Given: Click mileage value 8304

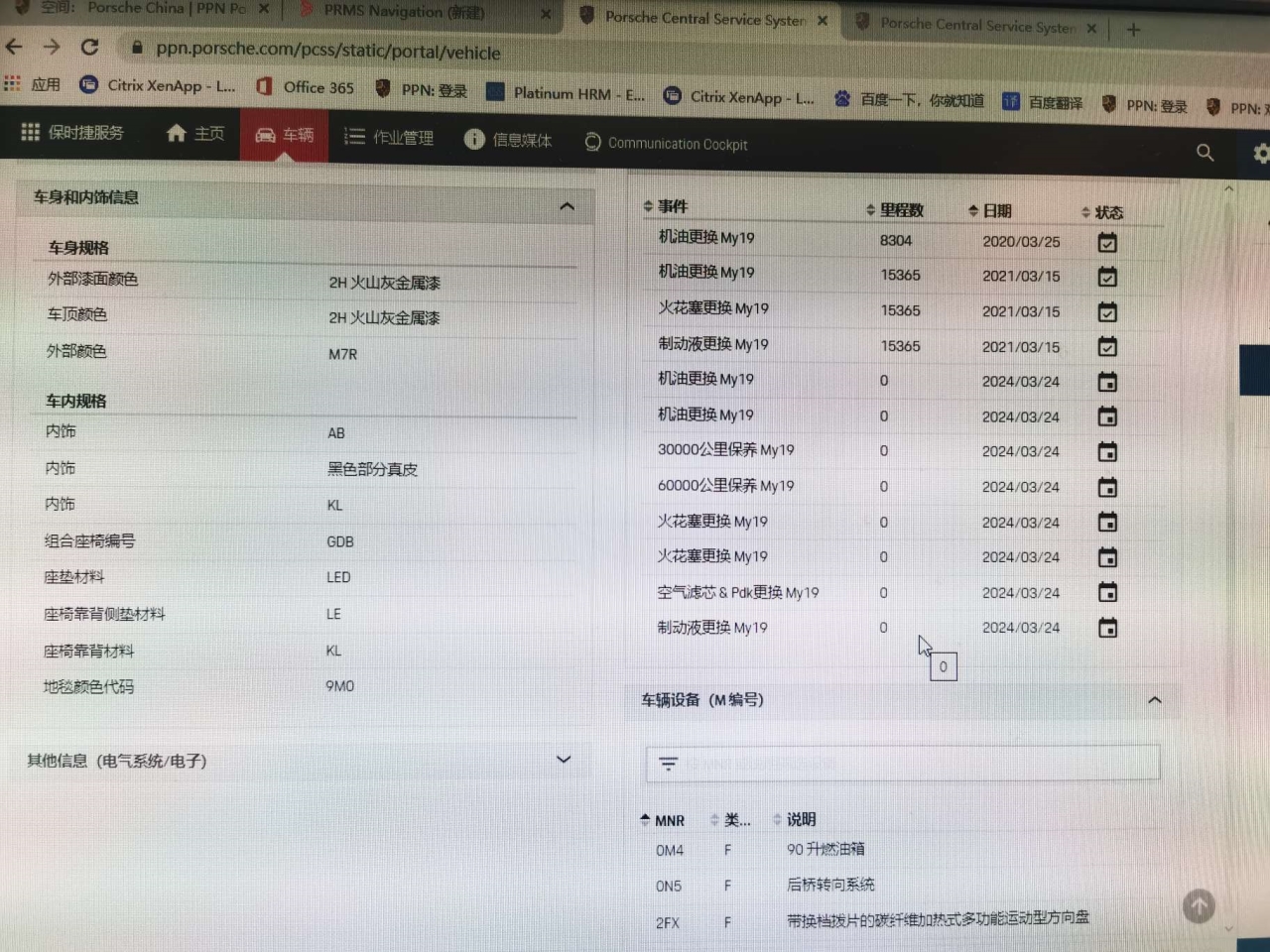Looking at the screenshot, I should [896, 240].
